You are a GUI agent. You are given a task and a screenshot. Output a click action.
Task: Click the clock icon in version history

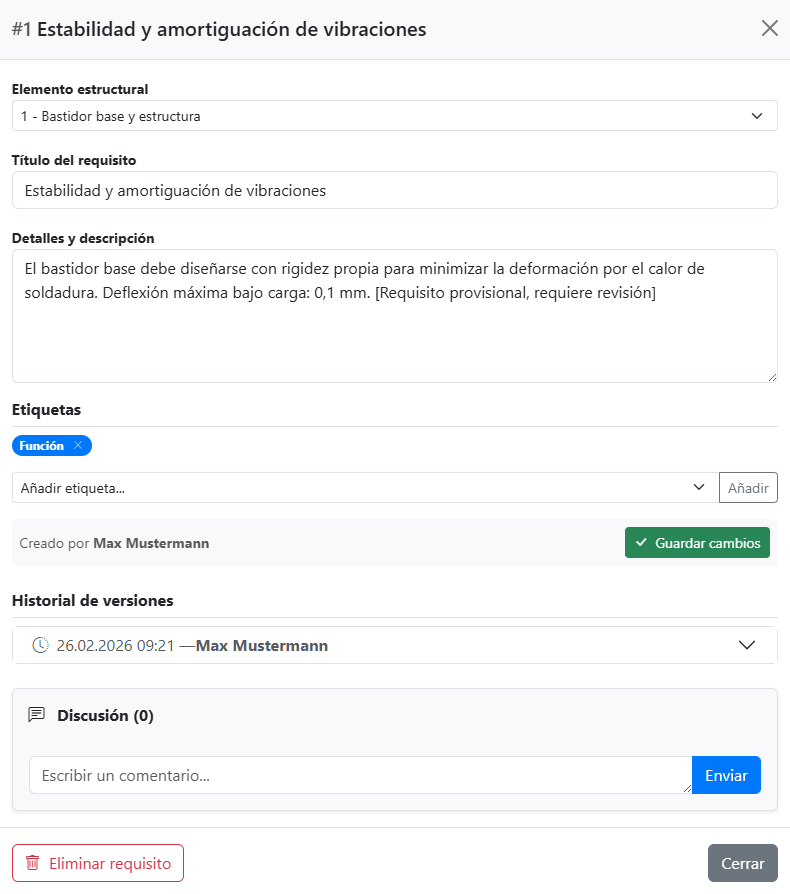tap(40, 645)
